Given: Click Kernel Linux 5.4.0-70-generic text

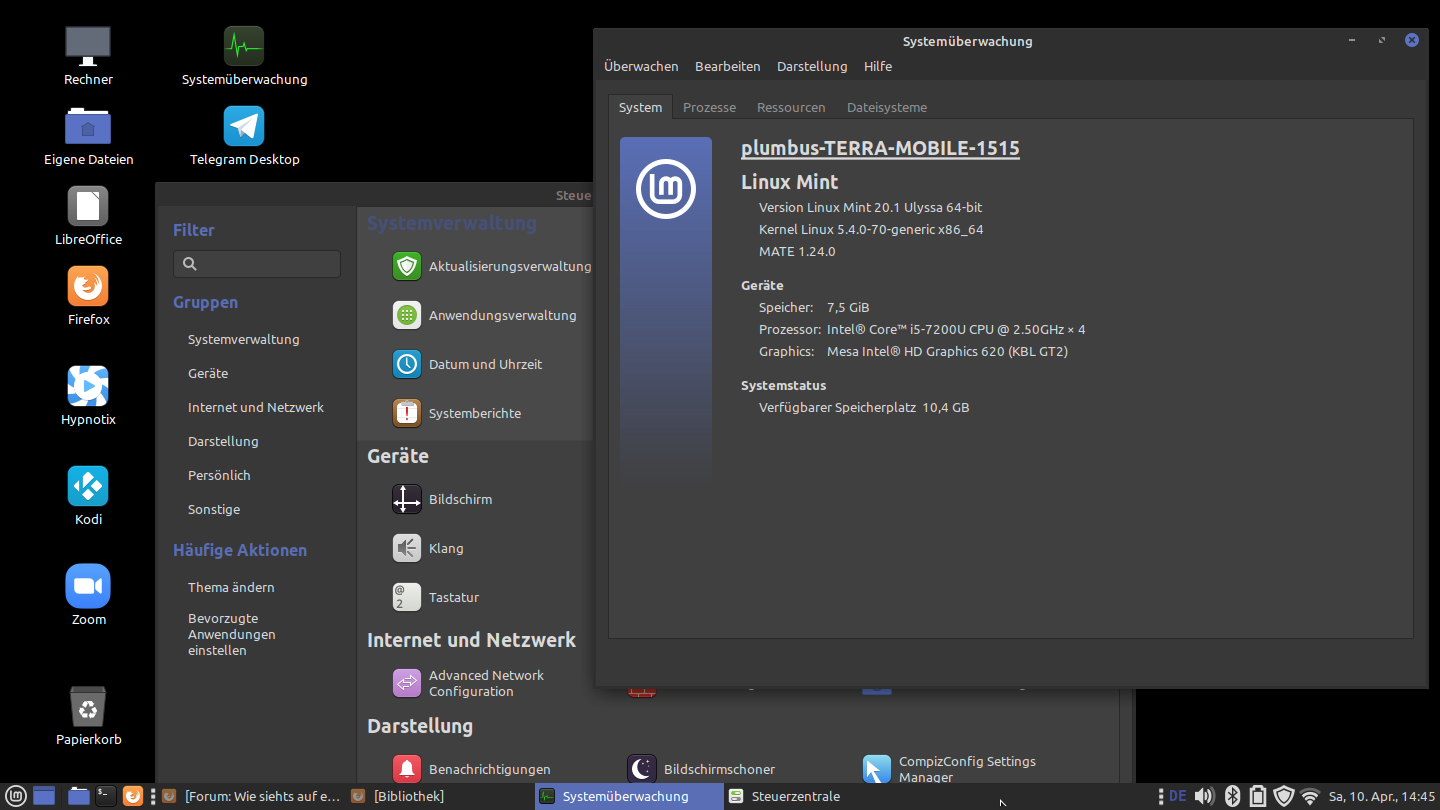Looking at the screenshot, I should pyautogui.click(x=871, y=229).
